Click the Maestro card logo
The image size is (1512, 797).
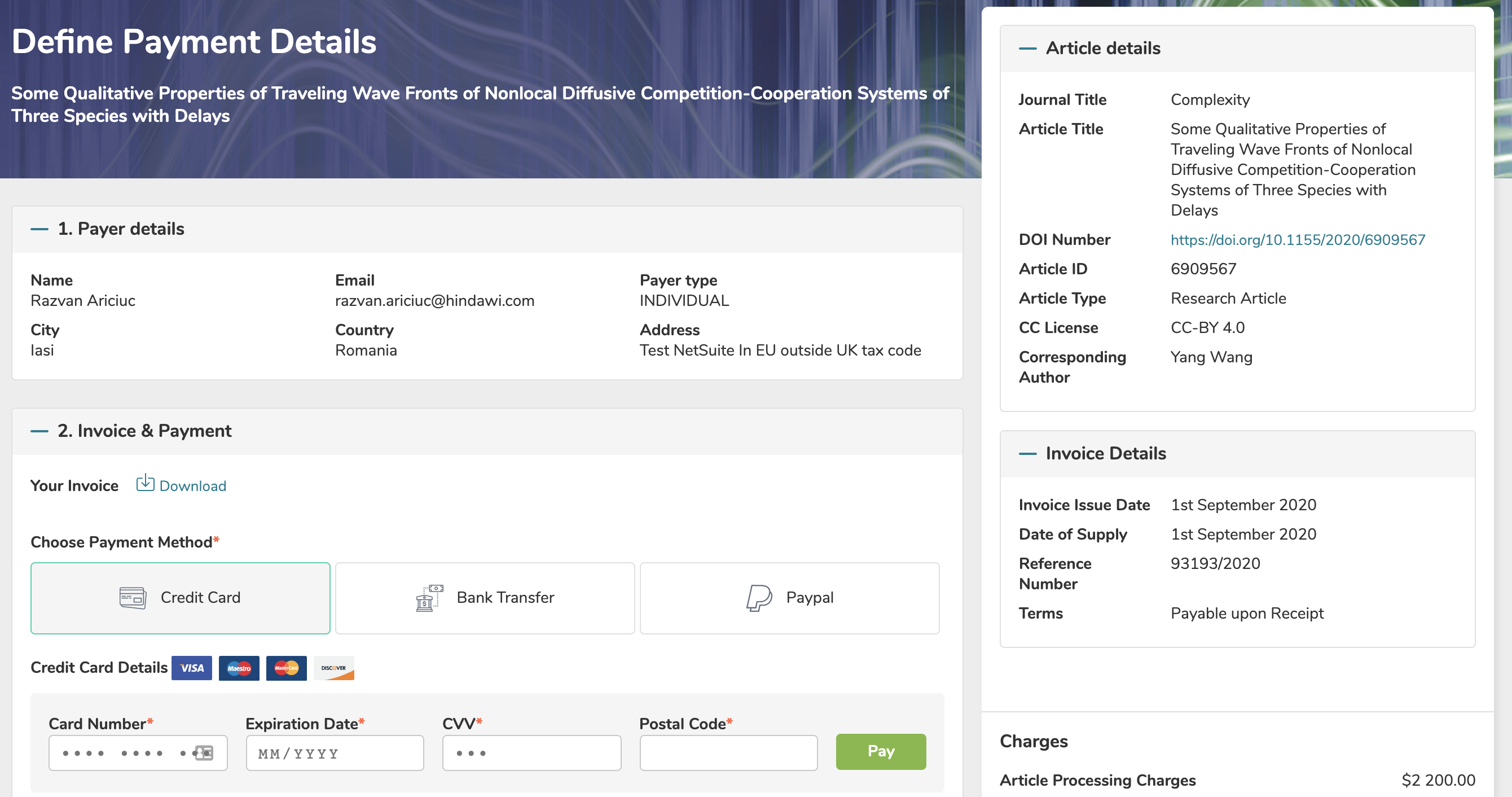click(x=239, y=668)
